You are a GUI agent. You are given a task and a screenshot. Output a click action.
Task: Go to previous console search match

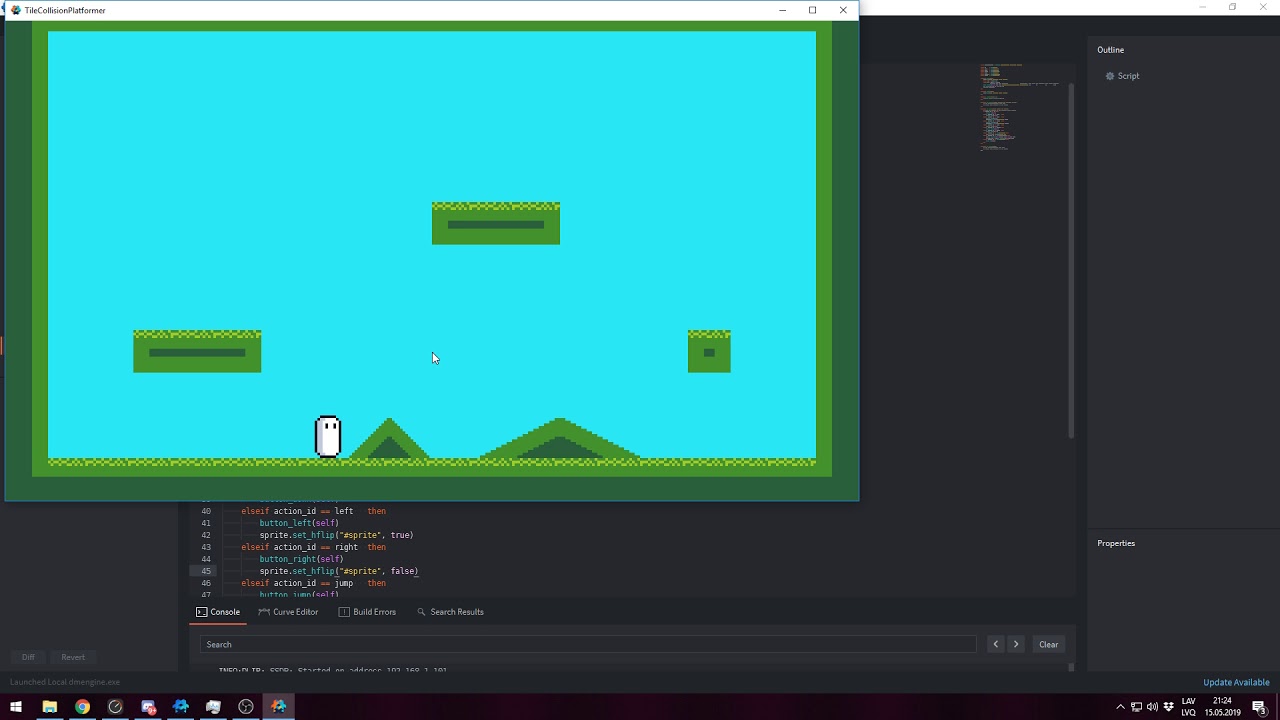point(995,644)
